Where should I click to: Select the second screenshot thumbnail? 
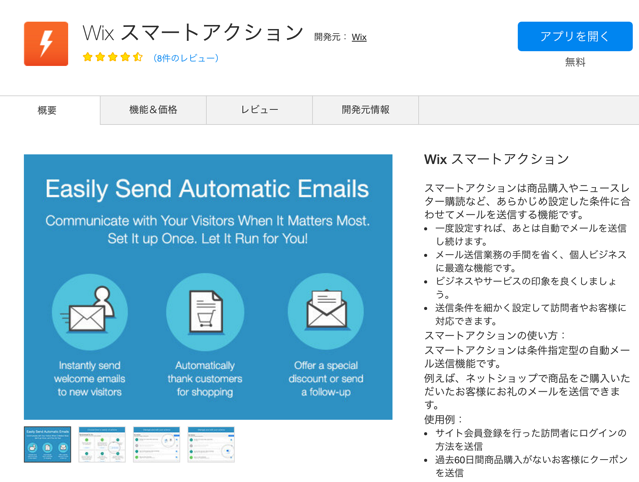(102, 445)
